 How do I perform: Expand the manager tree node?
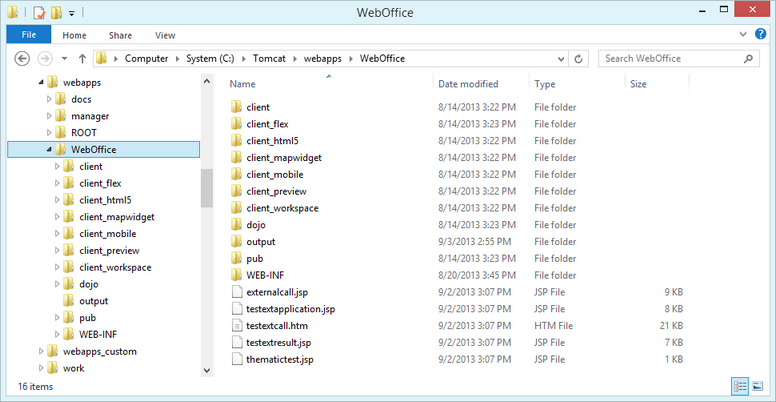(x=48, y=116)
